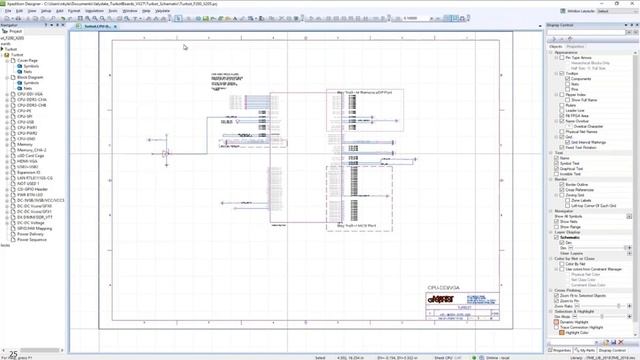
Task: Toggle the Pin Type Arrows checkbox
Action: [562, 58]
